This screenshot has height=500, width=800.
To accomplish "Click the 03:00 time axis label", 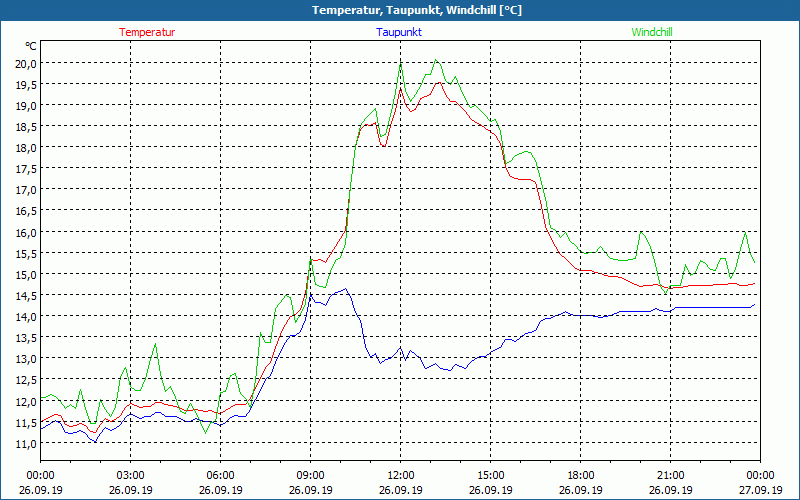I will (131, 476).
